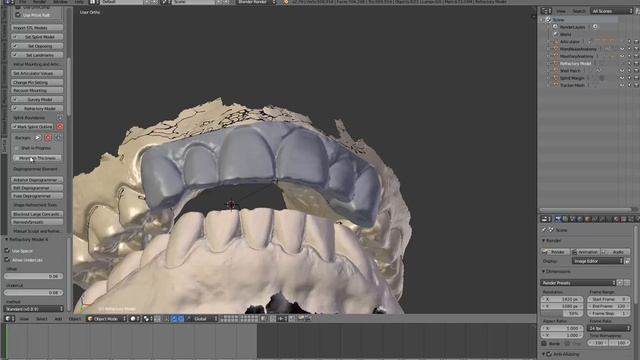
Task: Click the Render button in properties
Action: point(555,252)
